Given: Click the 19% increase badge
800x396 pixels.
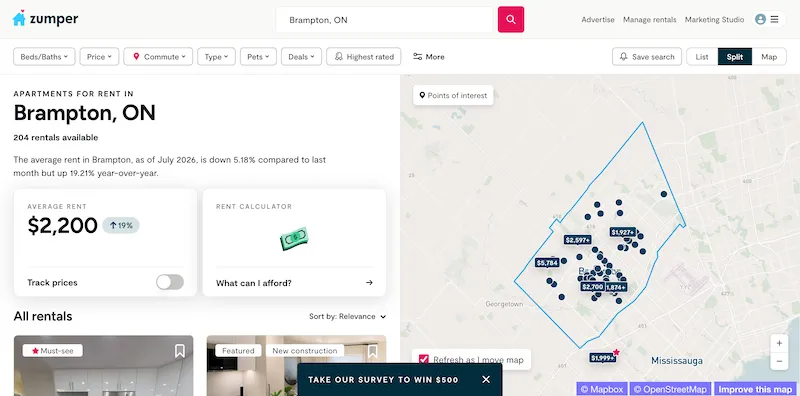Looking at the screenshot, I should 121,225.
